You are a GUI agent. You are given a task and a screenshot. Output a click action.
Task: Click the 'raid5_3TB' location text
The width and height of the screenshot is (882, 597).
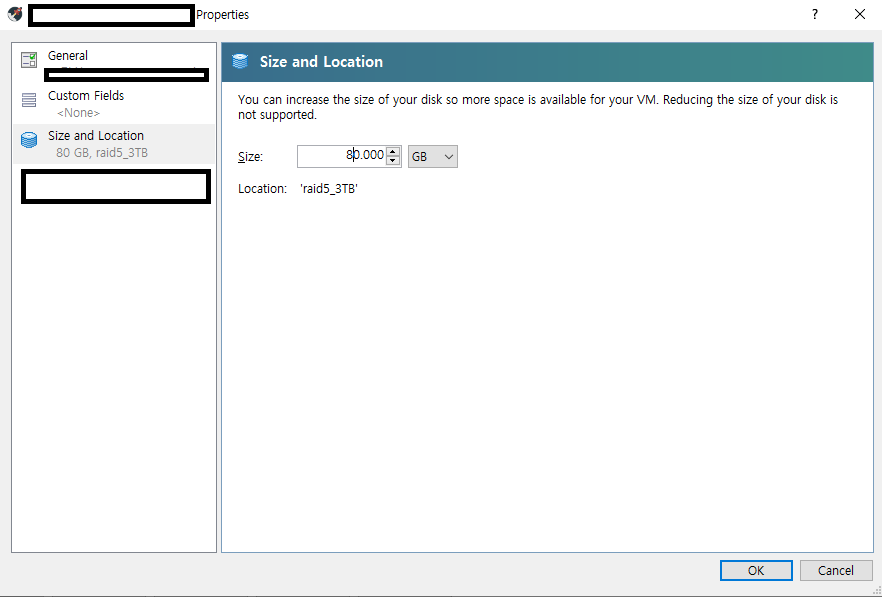tap(329, 188)
